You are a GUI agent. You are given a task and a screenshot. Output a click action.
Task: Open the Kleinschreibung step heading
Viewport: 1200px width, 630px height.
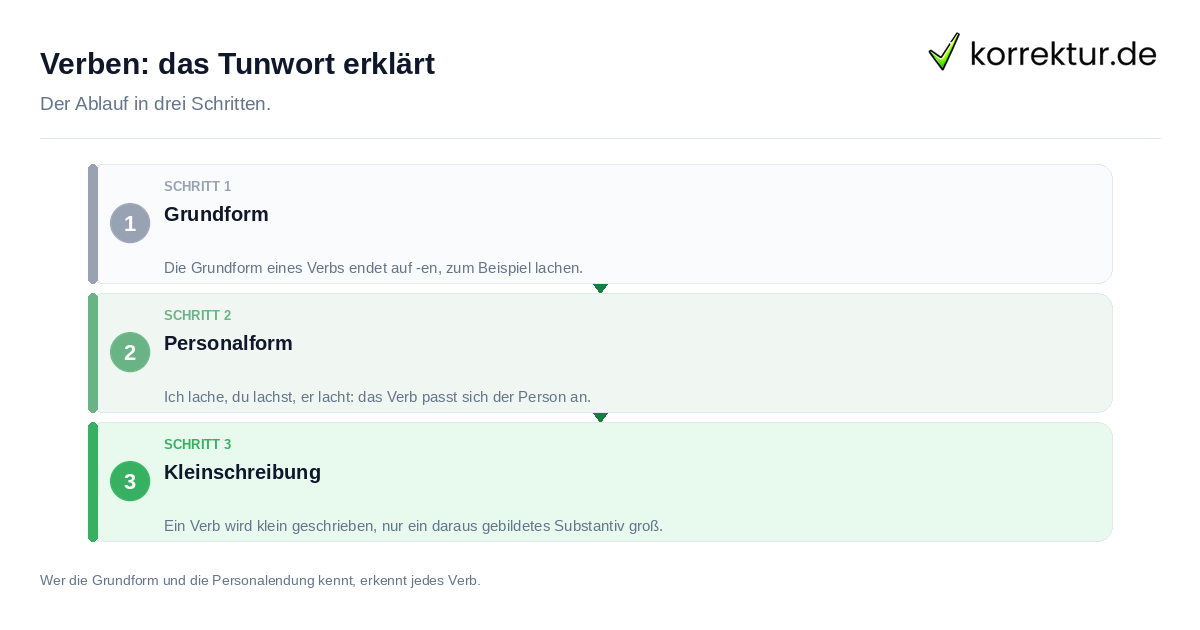(x=242, y=472)
